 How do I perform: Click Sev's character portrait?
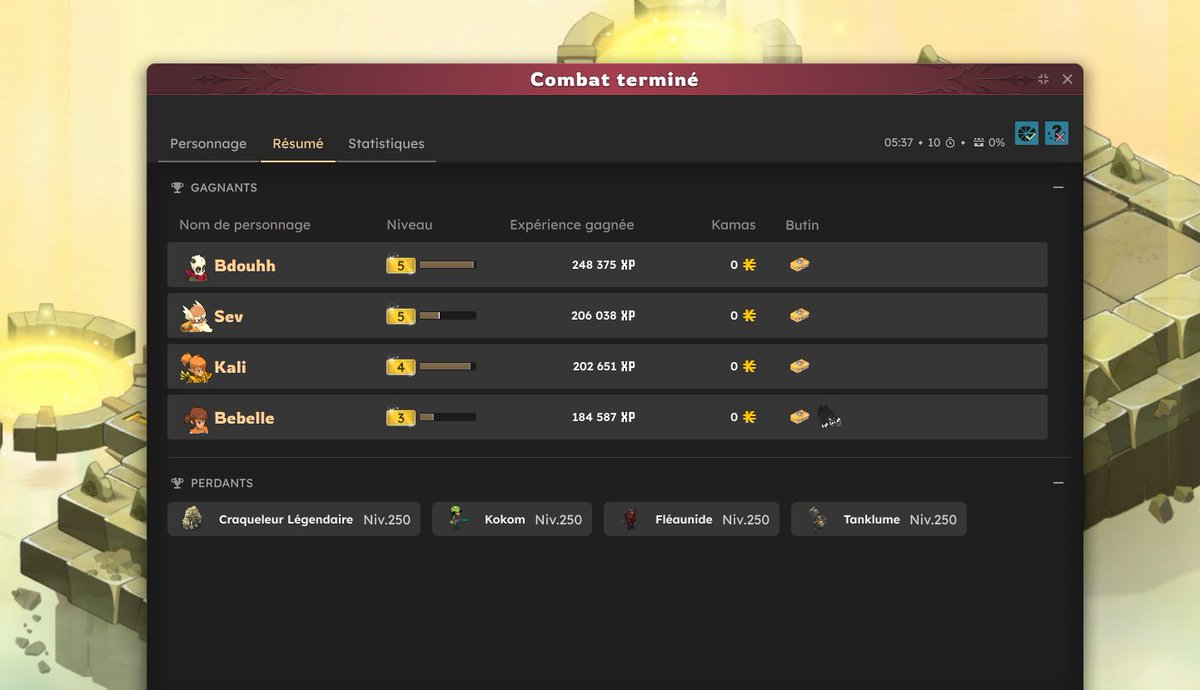pos(195,316)
